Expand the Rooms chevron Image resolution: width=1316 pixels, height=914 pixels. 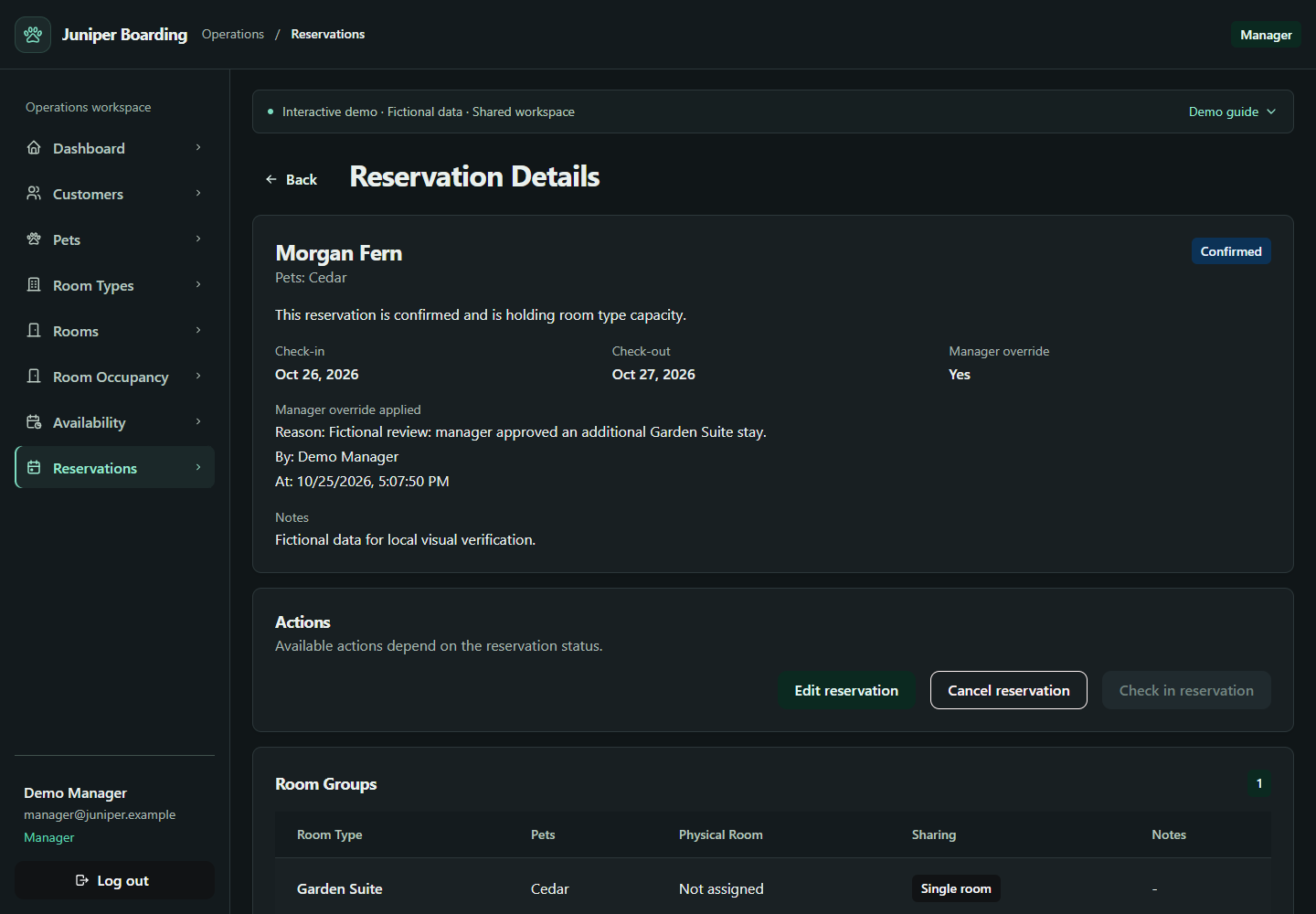[198, 330]
